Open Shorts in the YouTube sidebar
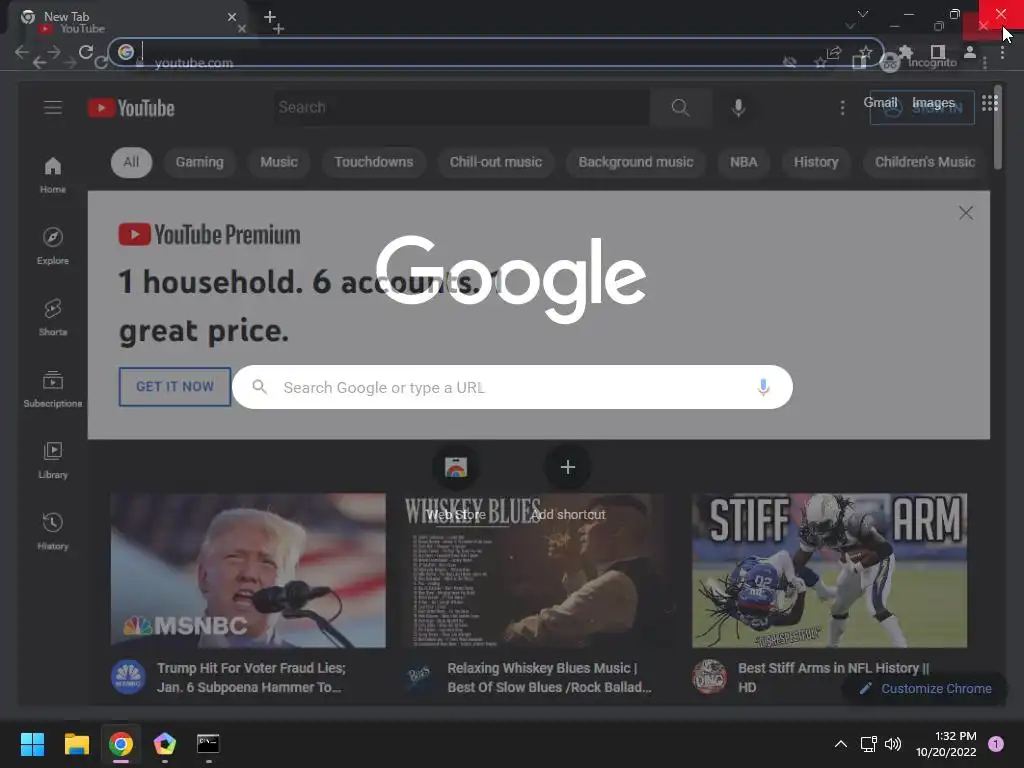Image resolution: width=1024 pixels, height=768 pixels. pyautogui.click(x=53, y=317)
